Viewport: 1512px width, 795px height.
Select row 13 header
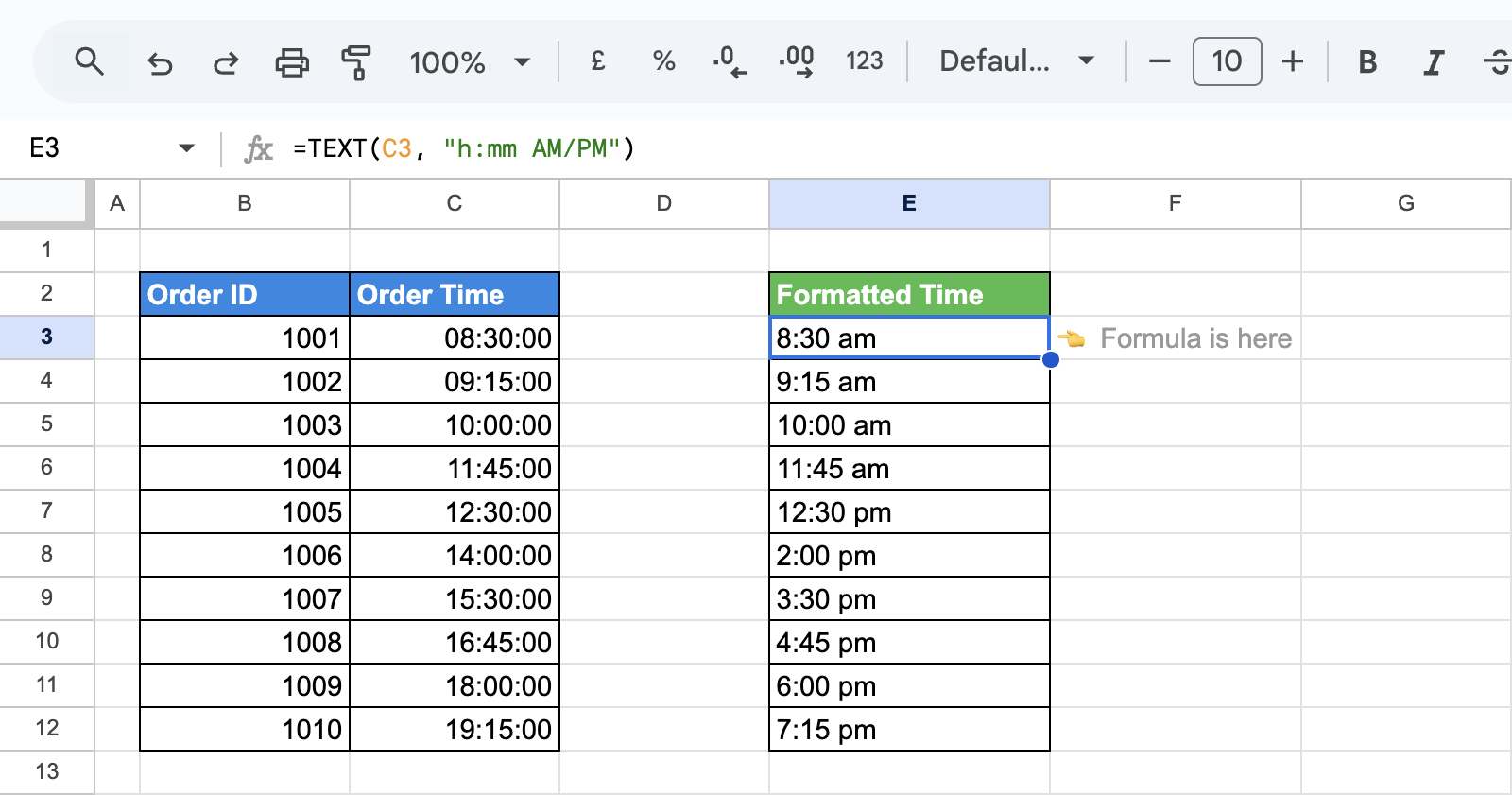coord(46,772)
